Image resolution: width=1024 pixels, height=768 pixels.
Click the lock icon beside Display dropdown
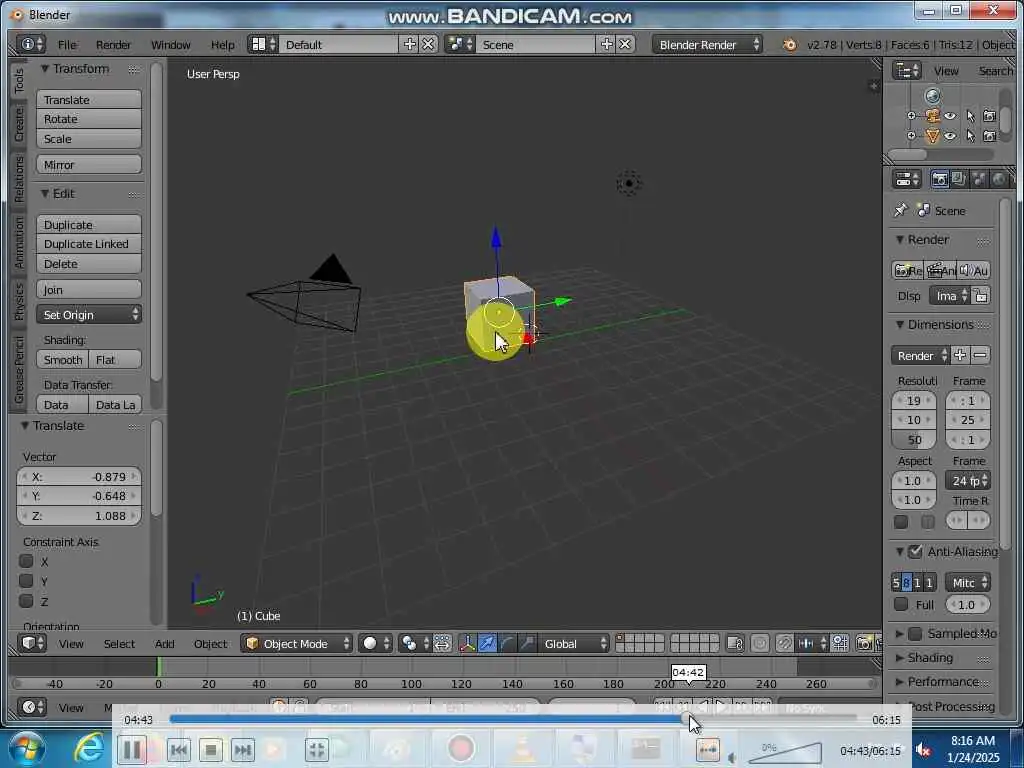[981, 296]
